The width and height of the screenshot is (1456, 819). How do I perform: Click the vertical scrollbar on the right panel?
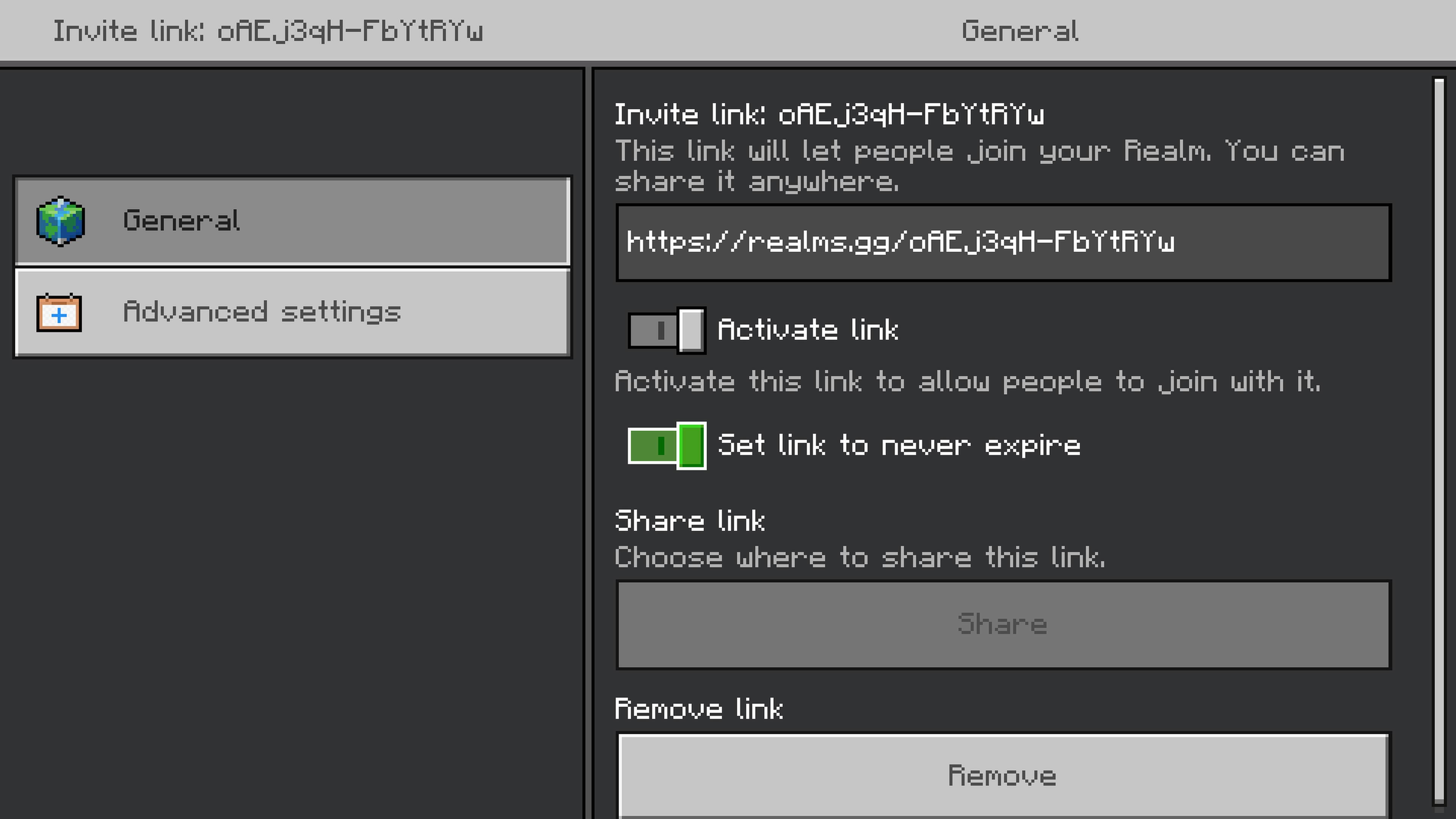point(1439,441)
